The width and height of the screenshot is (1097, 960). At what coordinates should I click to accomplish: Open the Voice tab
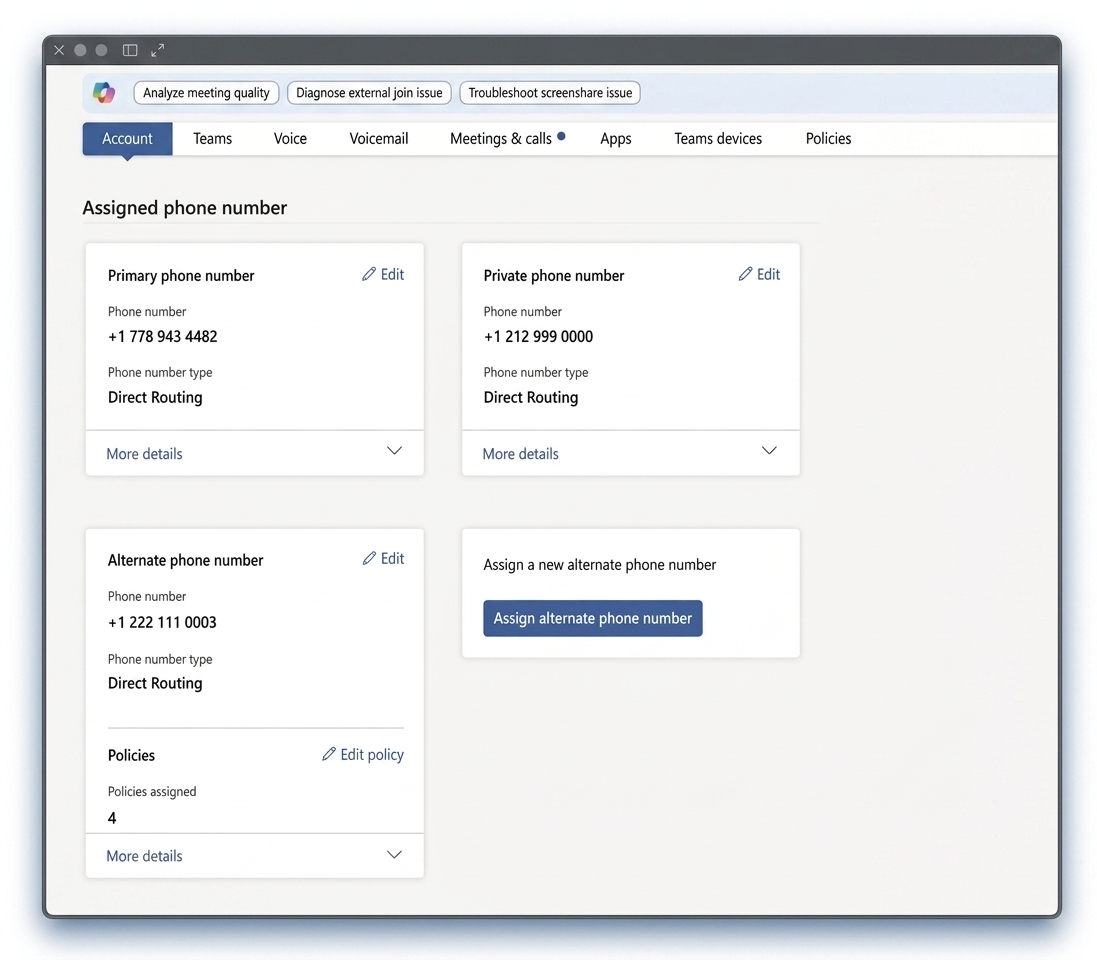[290, 139]
